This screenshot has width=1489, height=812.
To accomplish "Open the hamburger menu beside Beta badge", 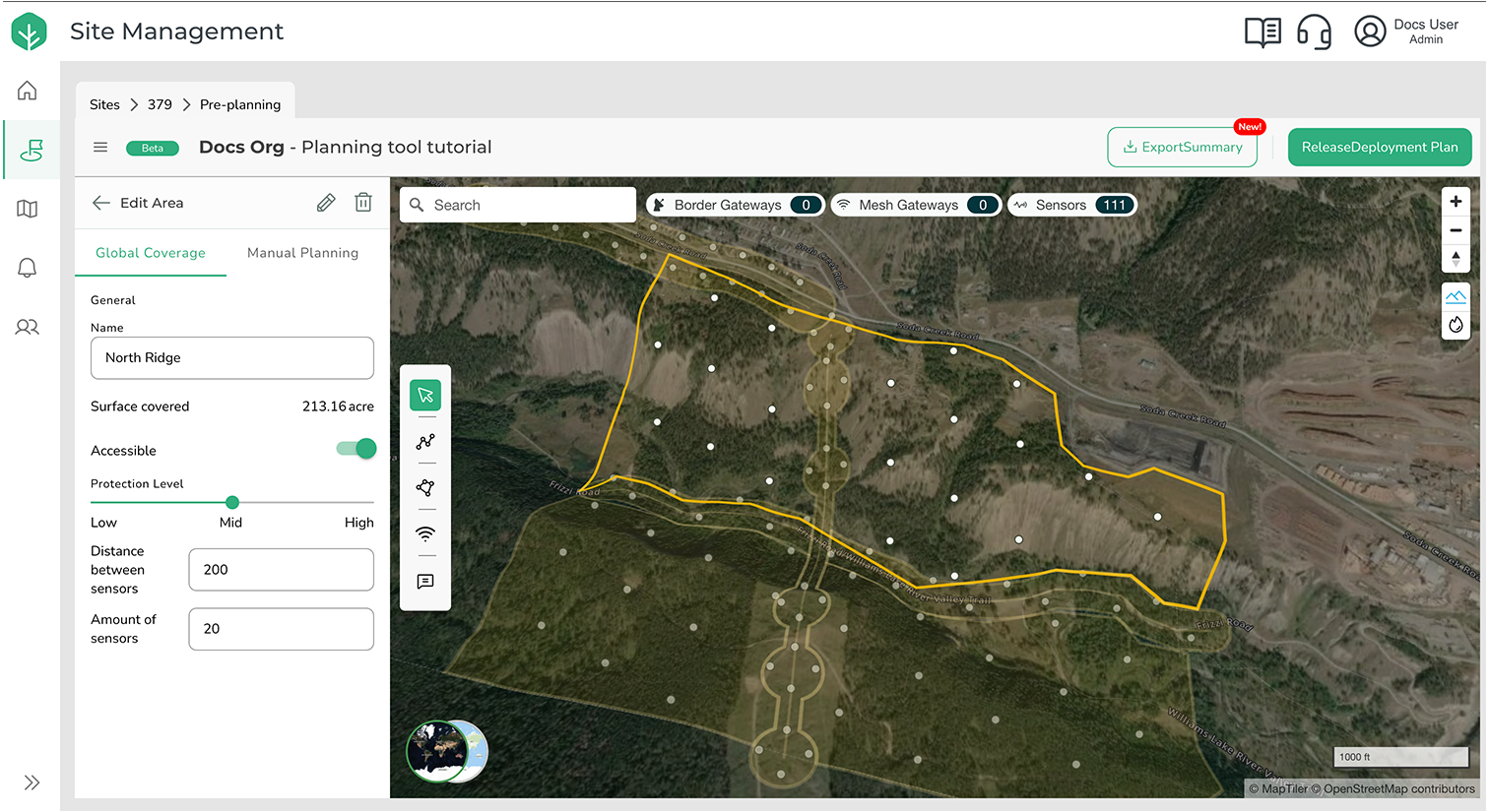I will pos(100,148).
